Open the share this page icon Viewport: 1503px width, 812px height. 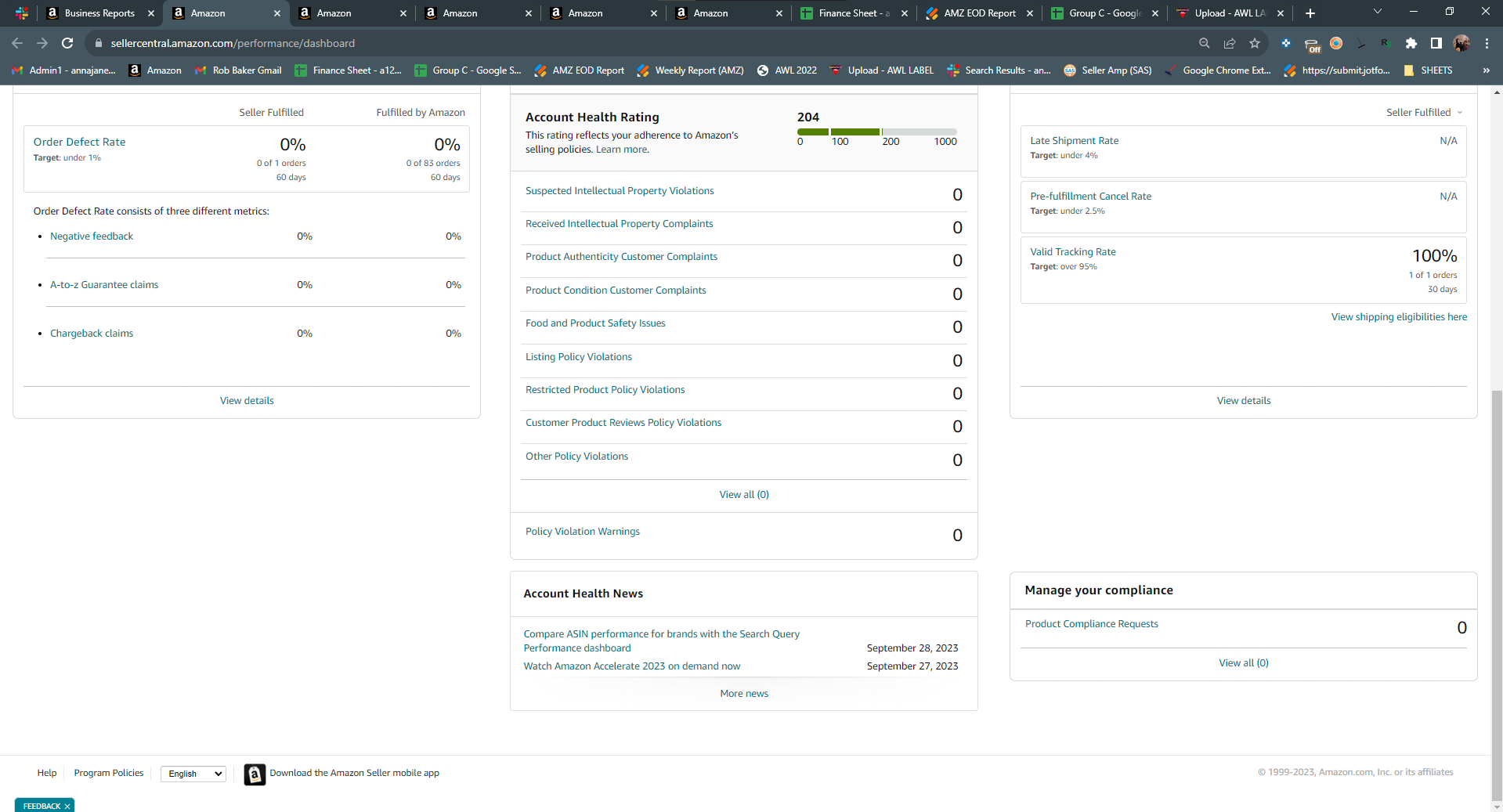pos(1230,43)
